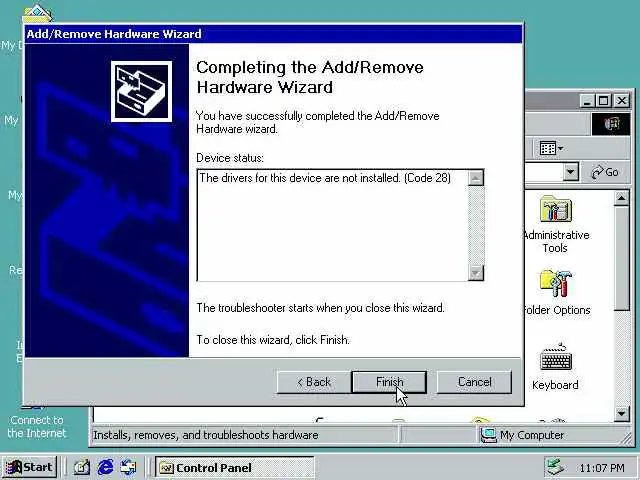
Task: Click the Device status text box
Action: click(x=340, y=225)
